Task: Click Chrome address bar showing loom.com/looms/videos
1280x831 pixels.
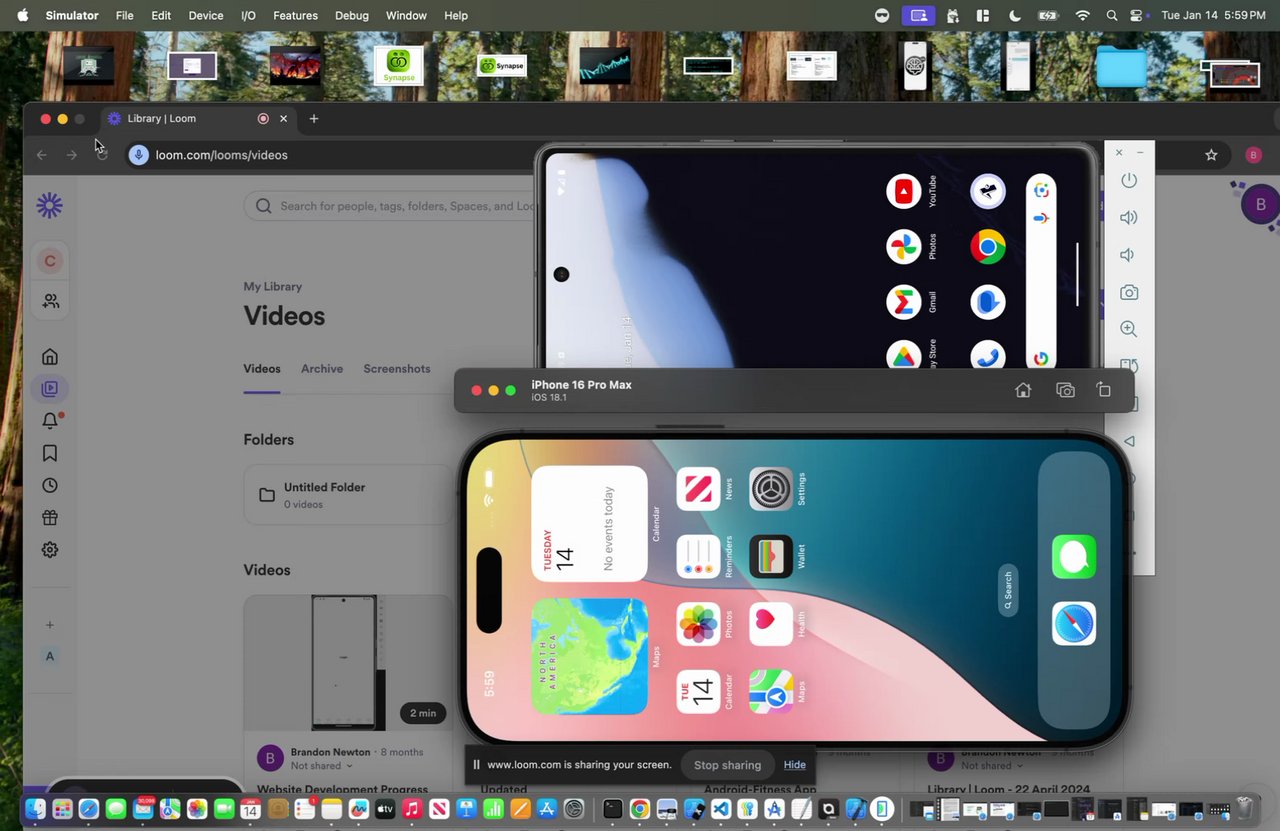Action: click(x=222, y=155)
